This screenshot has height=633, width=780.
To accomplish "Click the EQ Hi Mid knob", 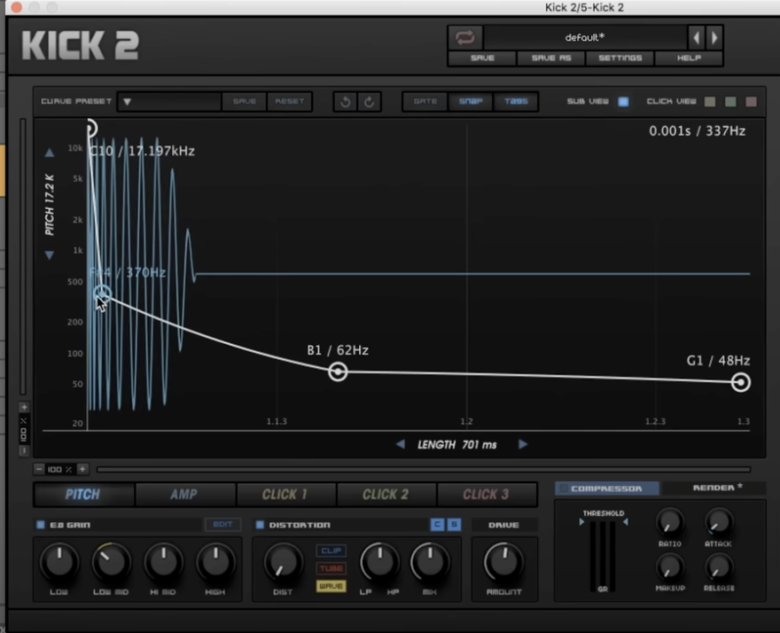I will (x=164, y=563).
